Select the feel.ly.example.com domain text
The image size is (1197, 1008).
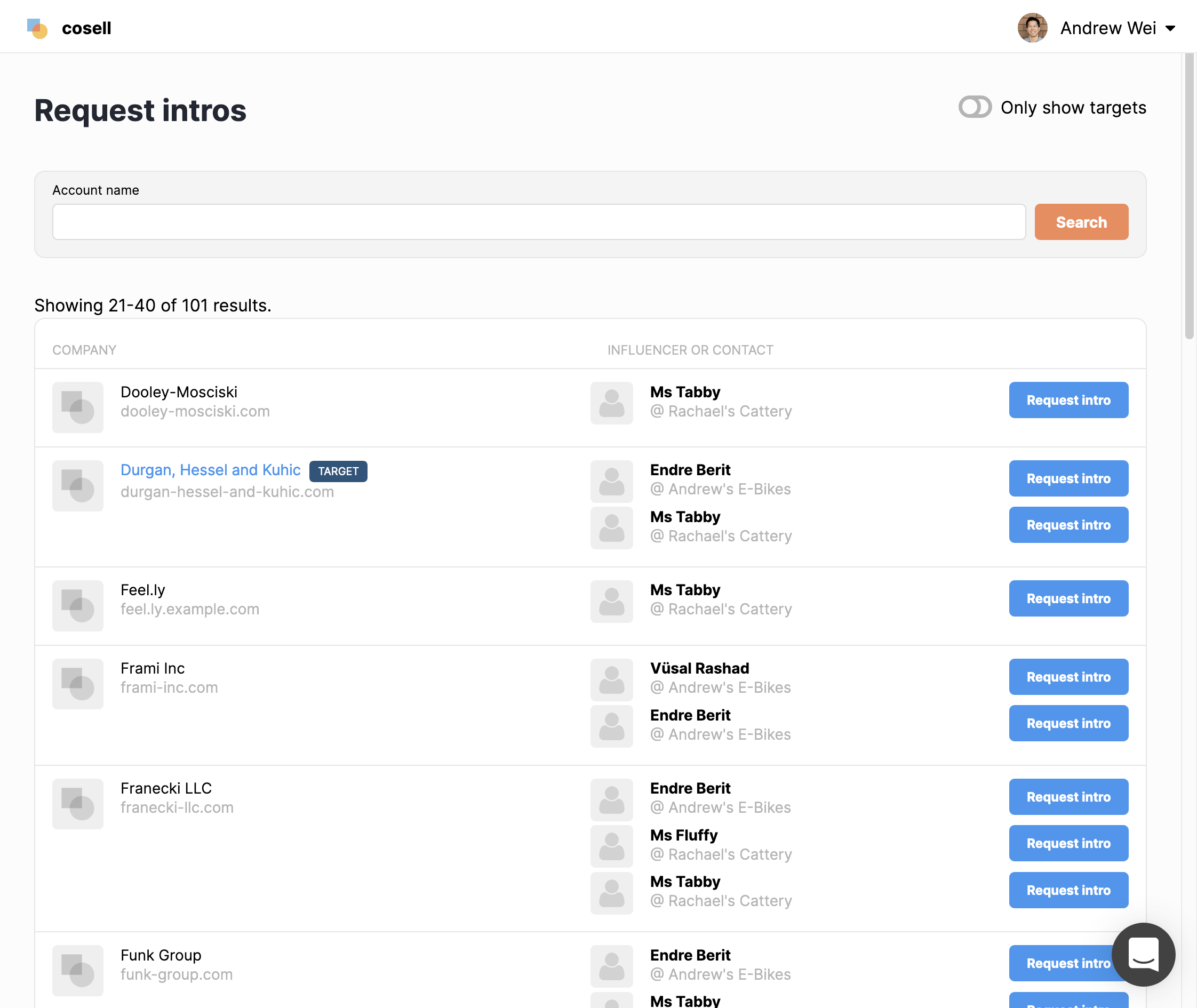[x=190, y=609]
